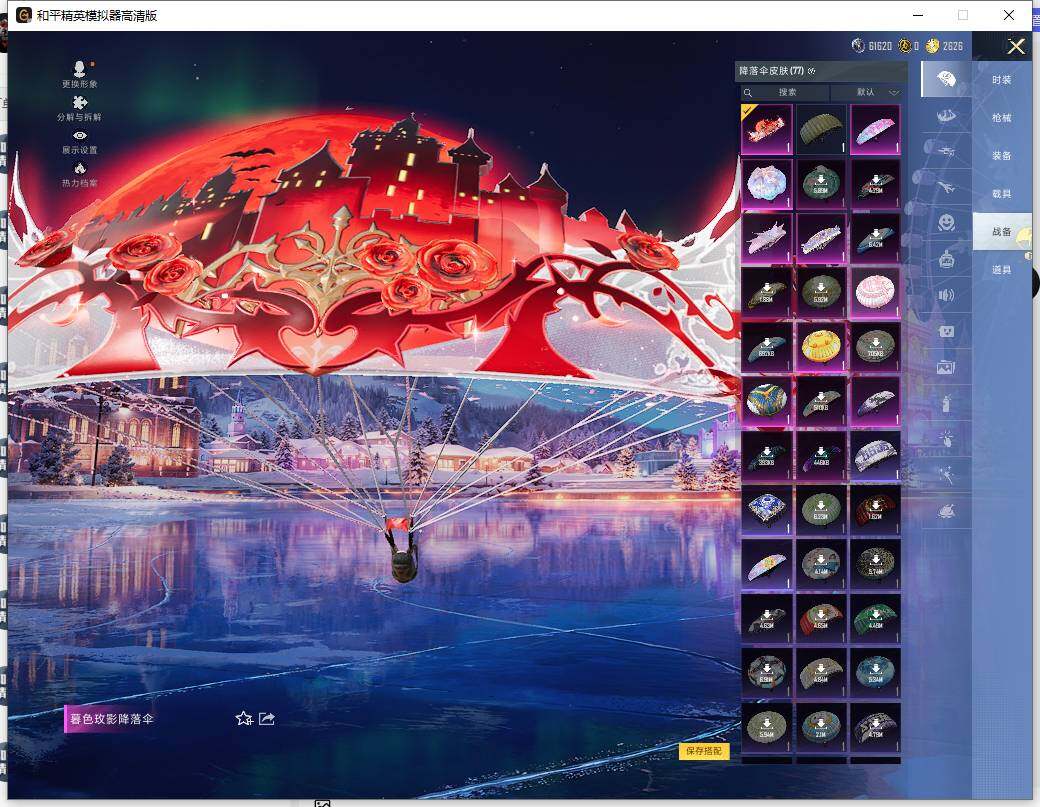This screenshot has height=807, width=1040.
Task: Click the 搜索 search field
Action: pos(787,92)
